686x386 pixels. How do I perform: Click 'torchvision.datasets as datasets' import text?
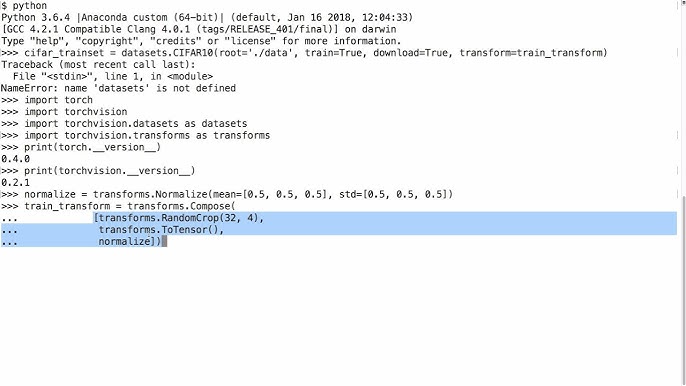point(156,123)
